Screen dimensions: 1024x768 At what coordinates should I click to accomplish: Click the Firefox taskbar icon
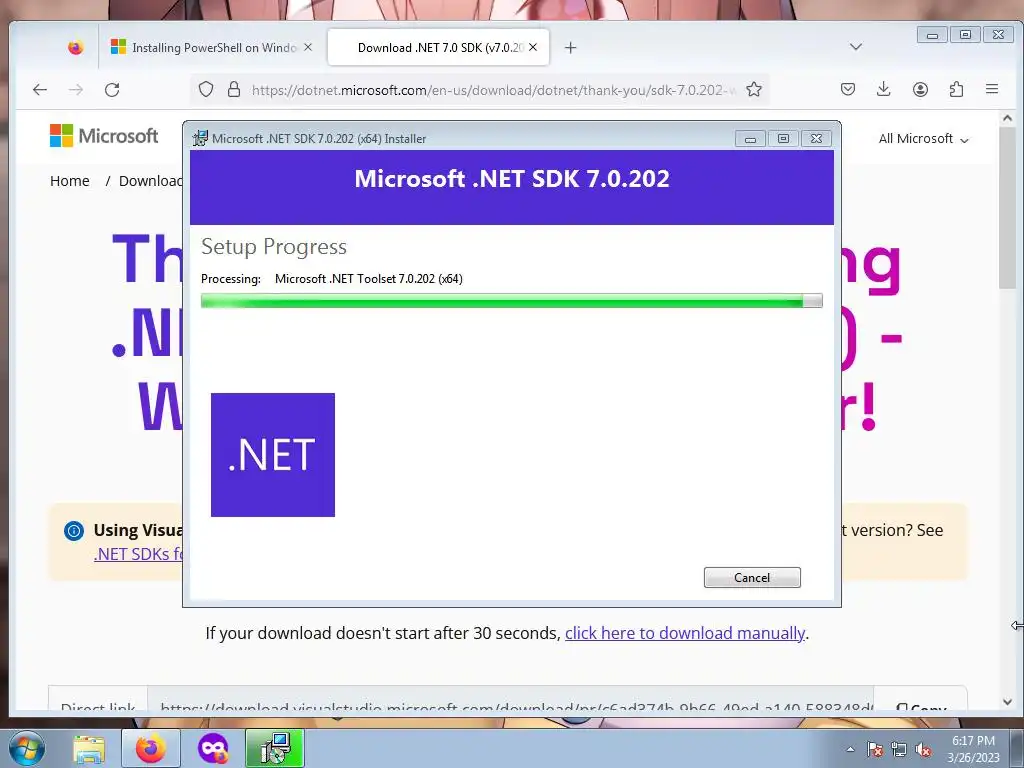(x=151, y=748)
